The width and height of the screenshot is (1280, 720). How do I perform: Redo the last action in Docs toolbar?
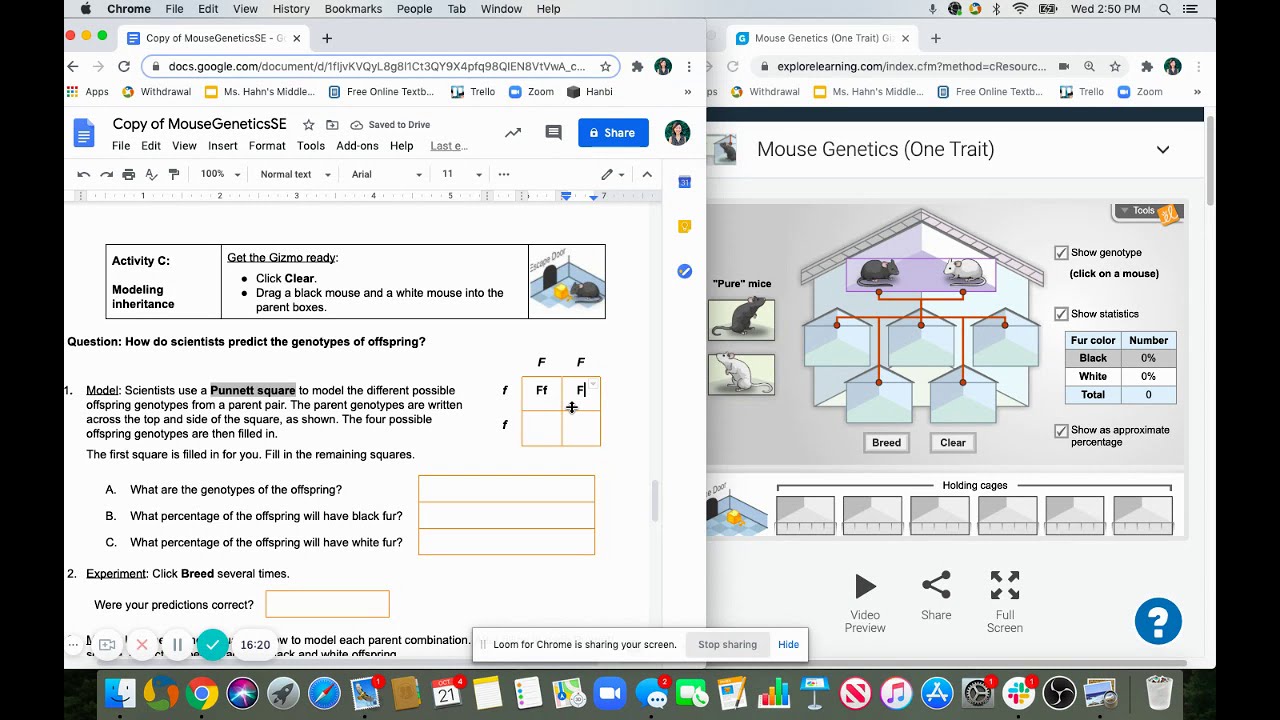(x=106, y=174)
